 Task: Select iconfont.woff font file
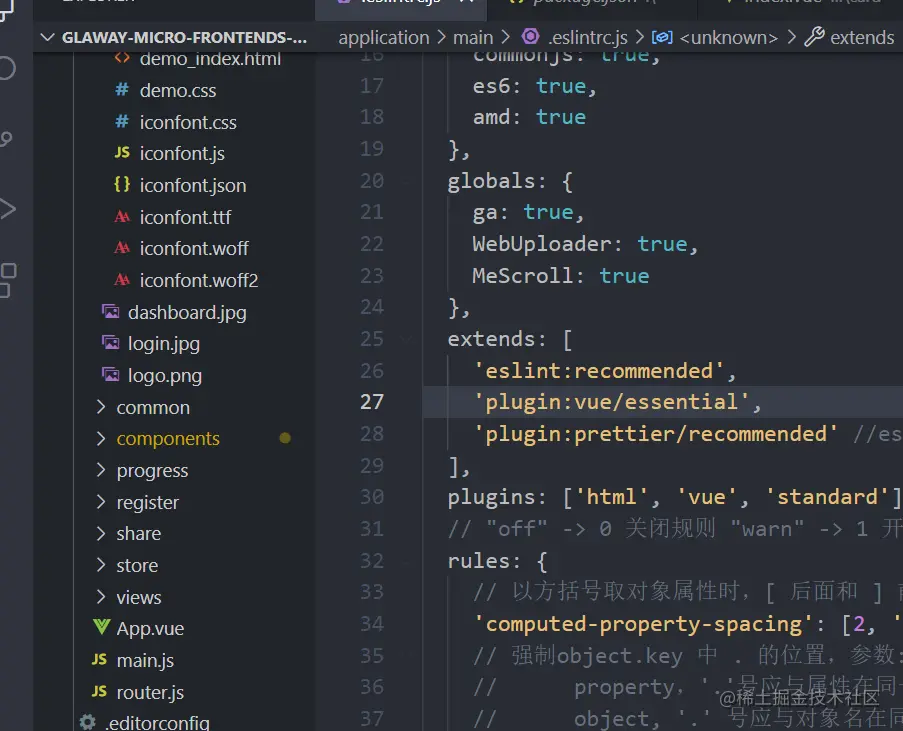[x=194, y=248]
